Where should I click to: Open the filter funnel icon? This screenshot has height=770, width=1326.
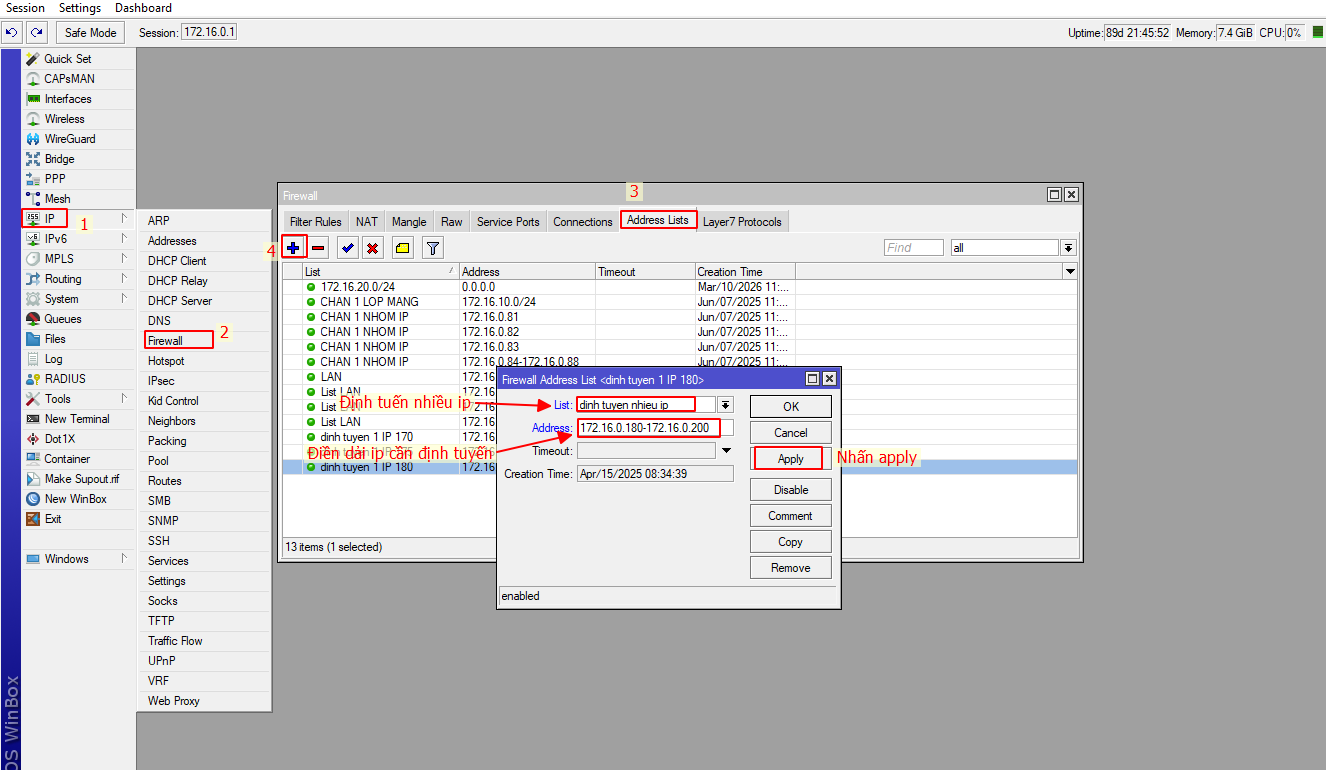(x=432, y=247)
